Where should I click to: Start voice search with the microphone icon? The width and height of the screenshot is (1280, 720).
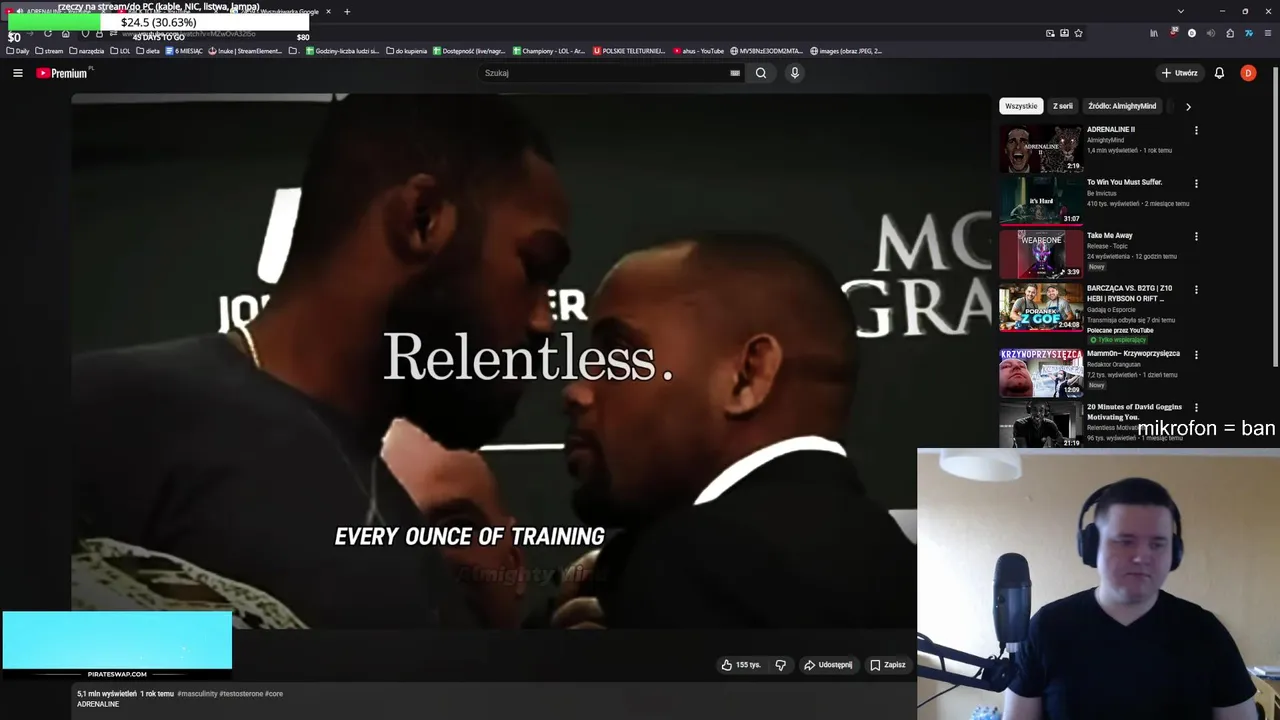tap(795, 73)
